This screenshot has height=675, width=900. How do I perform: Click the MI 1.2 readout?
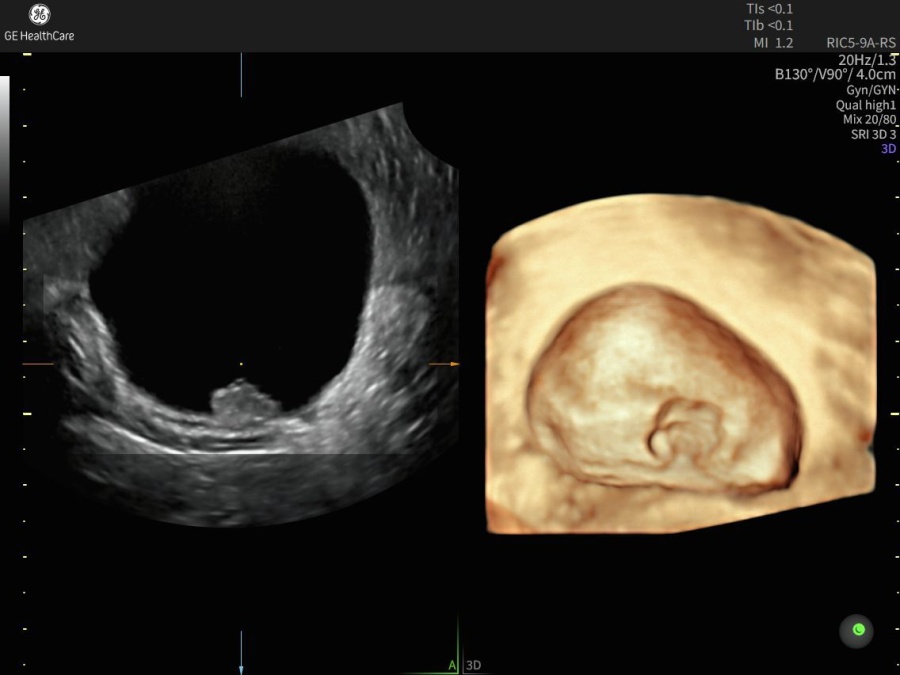click(x=773, y=43)
